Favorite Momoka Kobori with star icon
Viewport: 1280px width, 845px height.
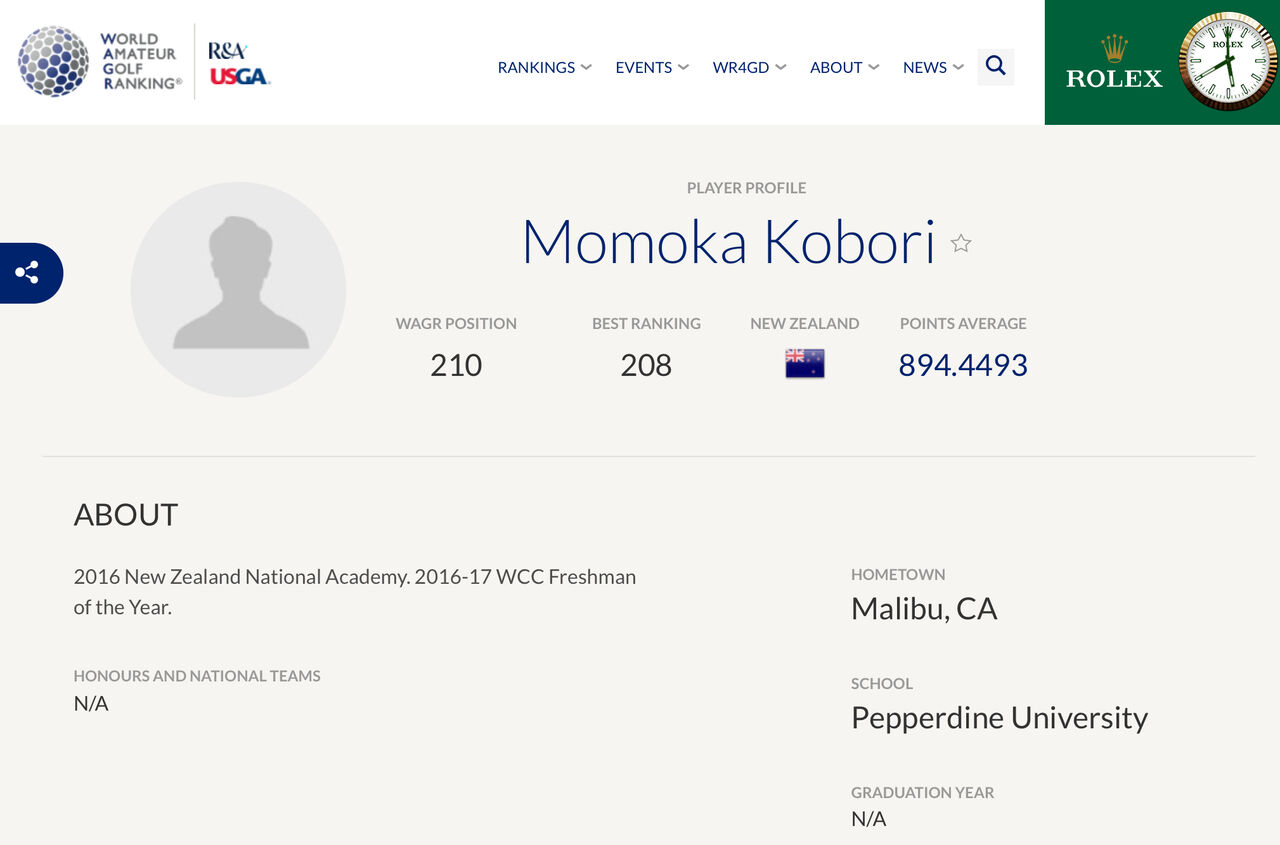click(961, 243)
